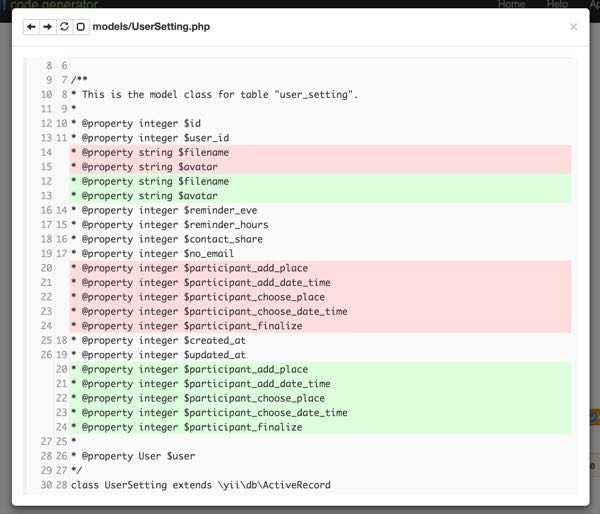Select the added '$participant_add_place' green line
Screen dimensions: 600x514
pyautogui.click(x=321, y=370)
